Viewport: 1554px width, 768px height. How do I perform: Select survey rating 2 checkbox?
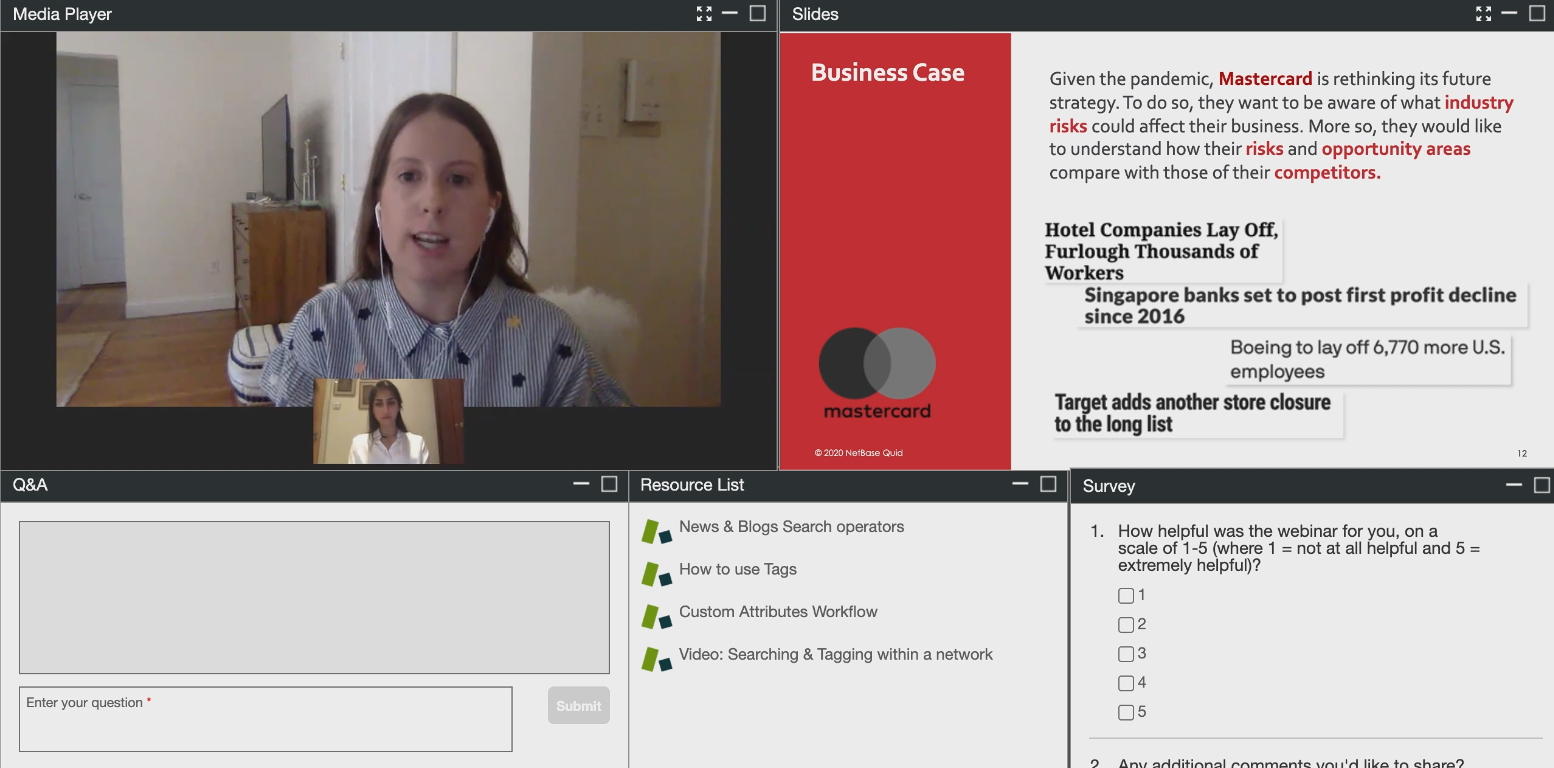click(1126, 625)
